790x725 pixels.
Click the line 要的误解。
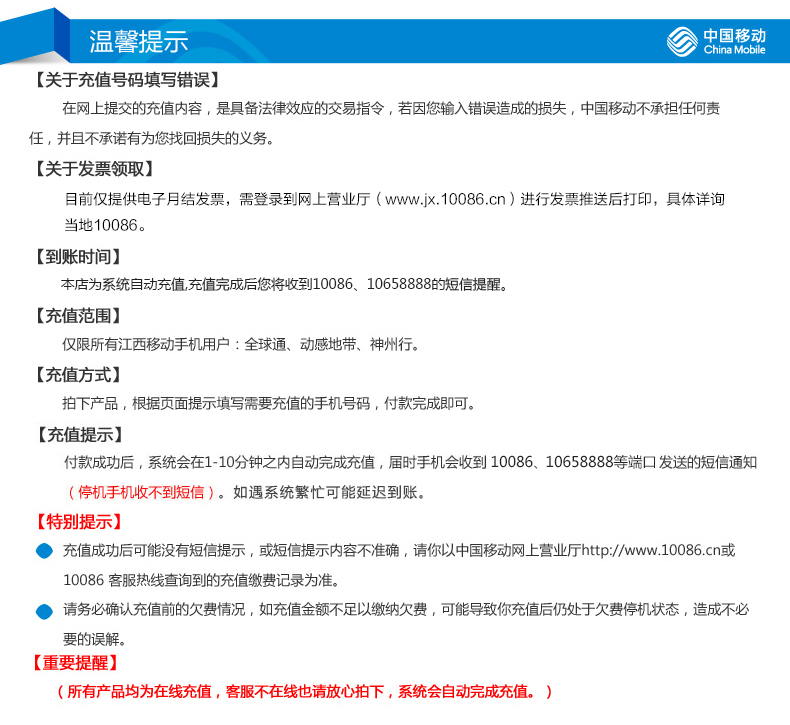pos(94,639)
